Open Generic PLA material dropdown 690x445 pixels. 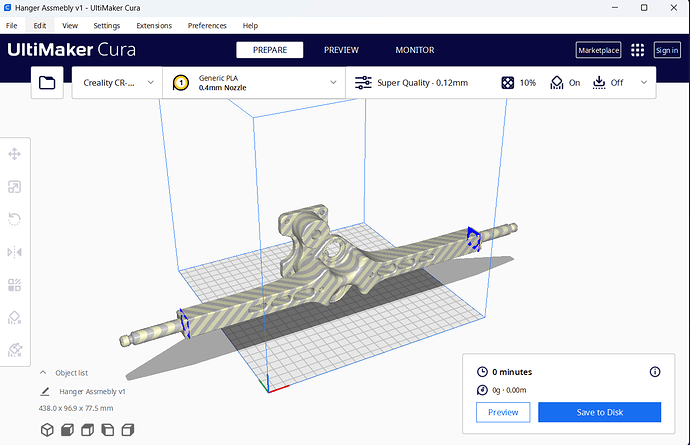point(254,83)
